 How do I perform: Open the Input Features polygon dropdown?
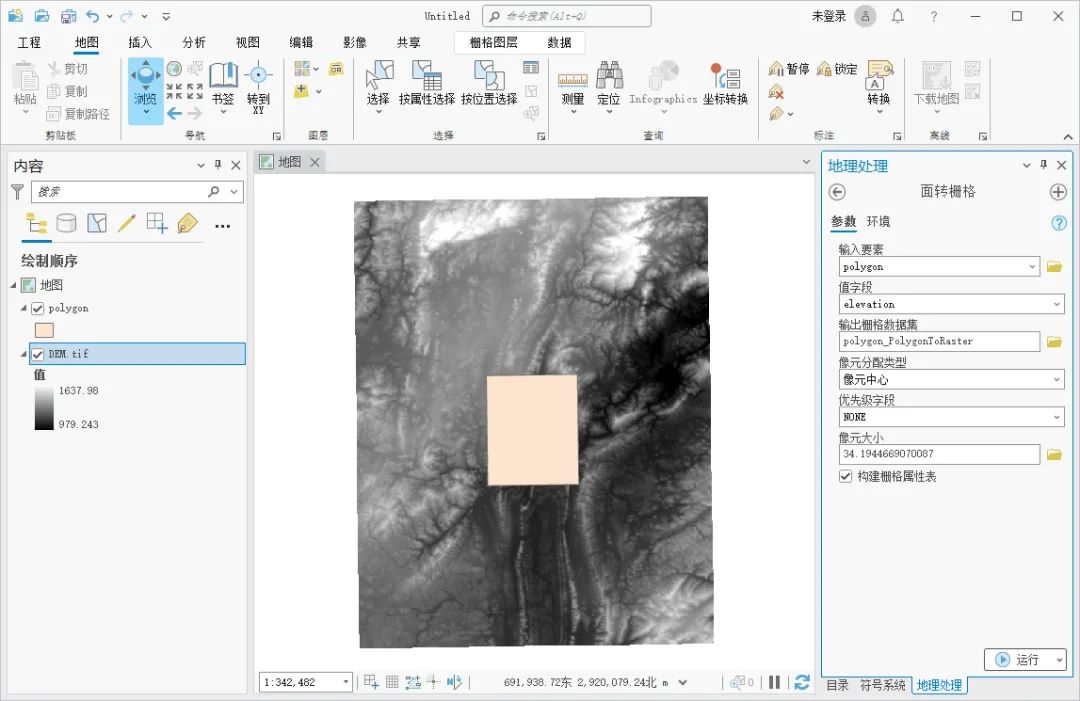pyautogui.click(x=1032, y=266)
